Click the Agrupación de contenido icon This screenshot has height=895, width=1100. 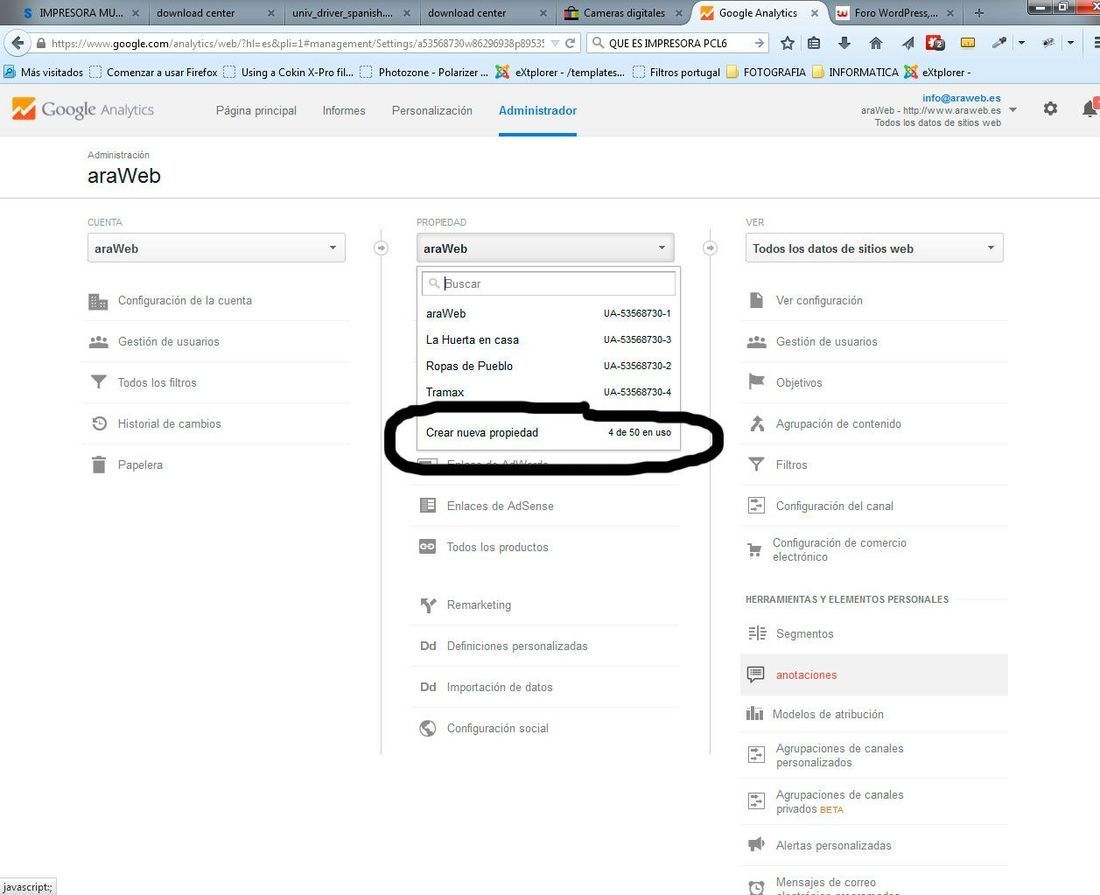[757, 424]
